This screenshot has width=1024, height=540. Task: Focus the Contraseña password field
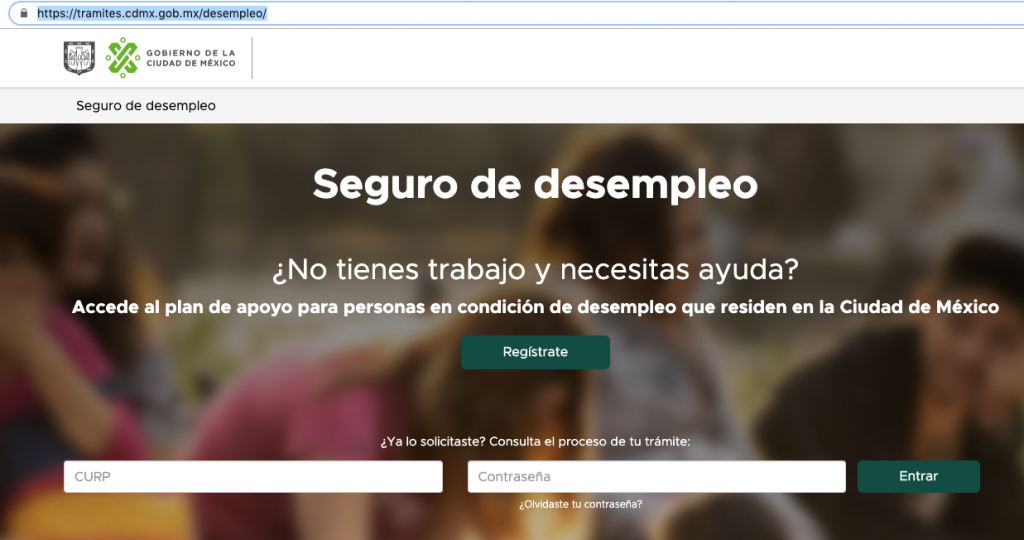tap(656, 477)
